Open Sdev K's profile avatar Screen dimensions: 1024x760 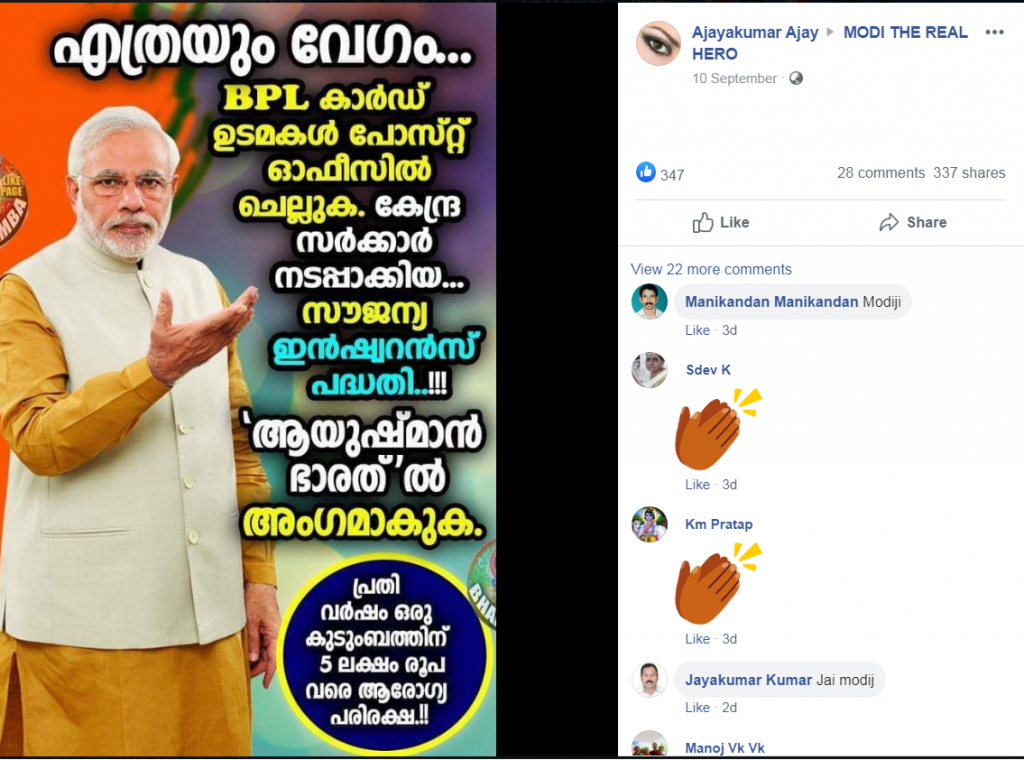[649, 370]
